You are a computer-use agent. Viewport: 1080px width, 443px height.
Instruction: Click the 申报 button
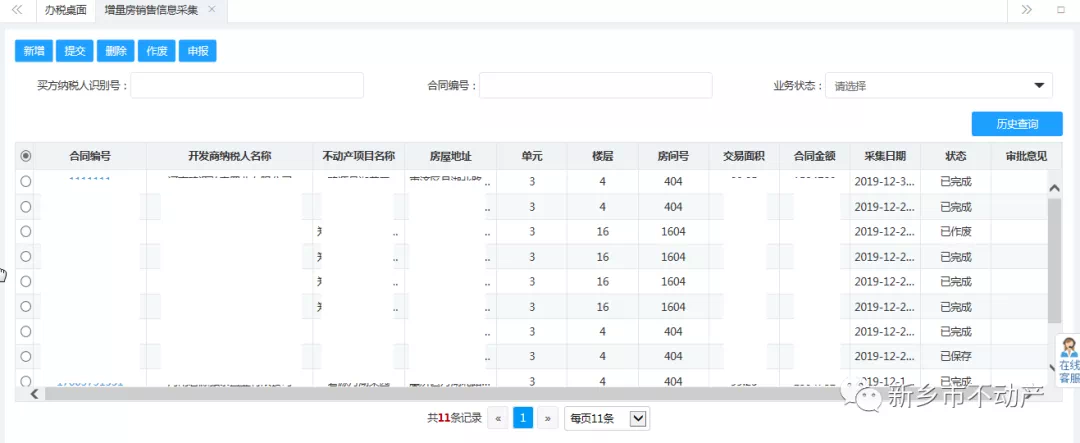pyautogui.click(x=197, y=51)
